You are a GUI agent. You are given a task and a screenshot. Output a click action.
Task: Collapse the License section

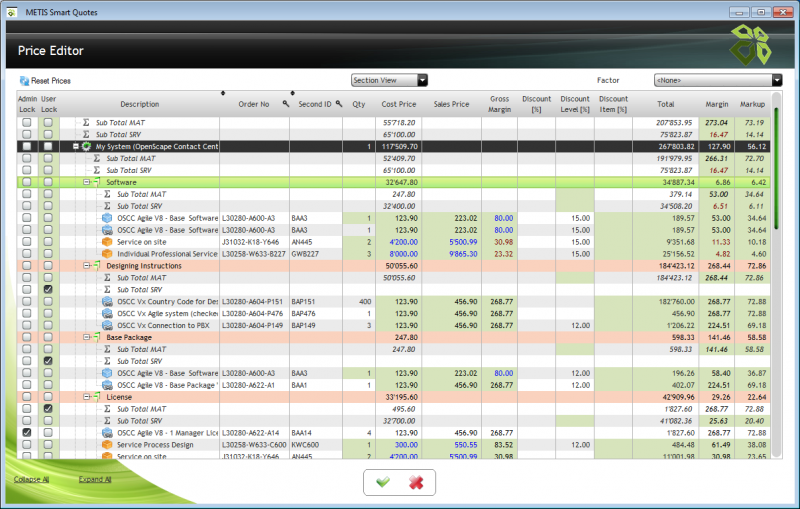pos(86,397)
